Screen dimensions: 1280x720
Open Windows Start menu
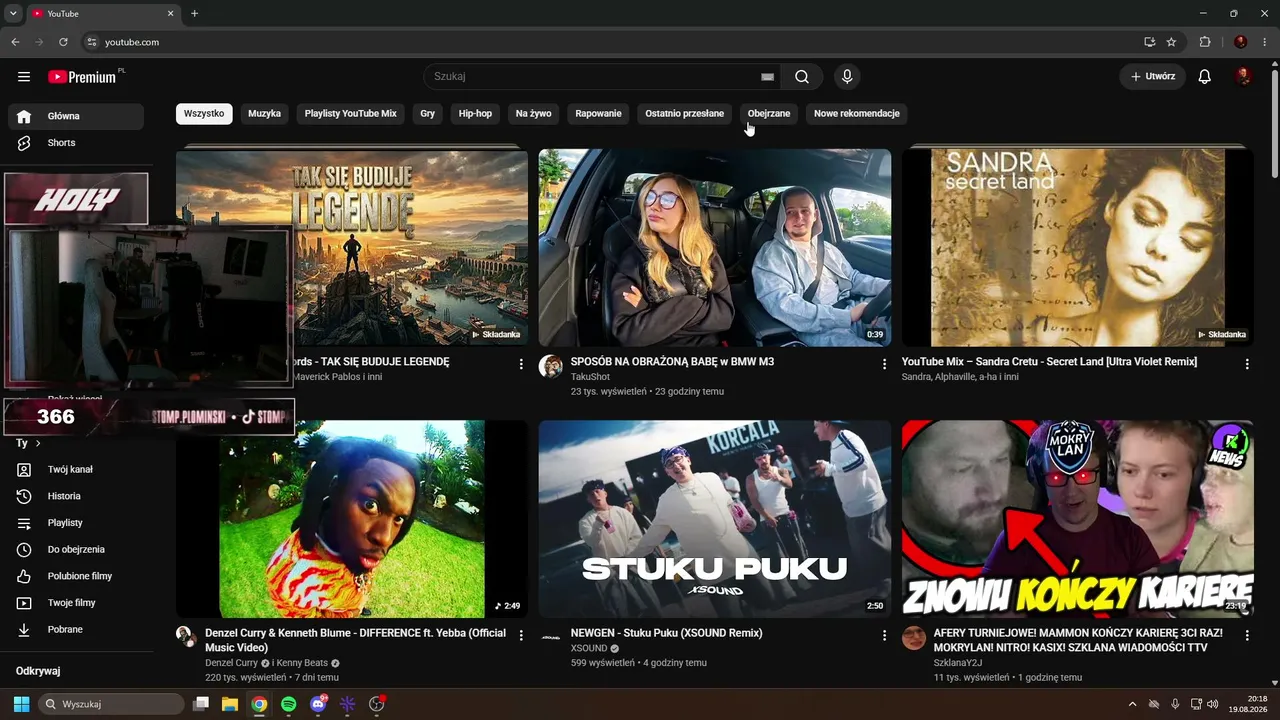[21, 704]
